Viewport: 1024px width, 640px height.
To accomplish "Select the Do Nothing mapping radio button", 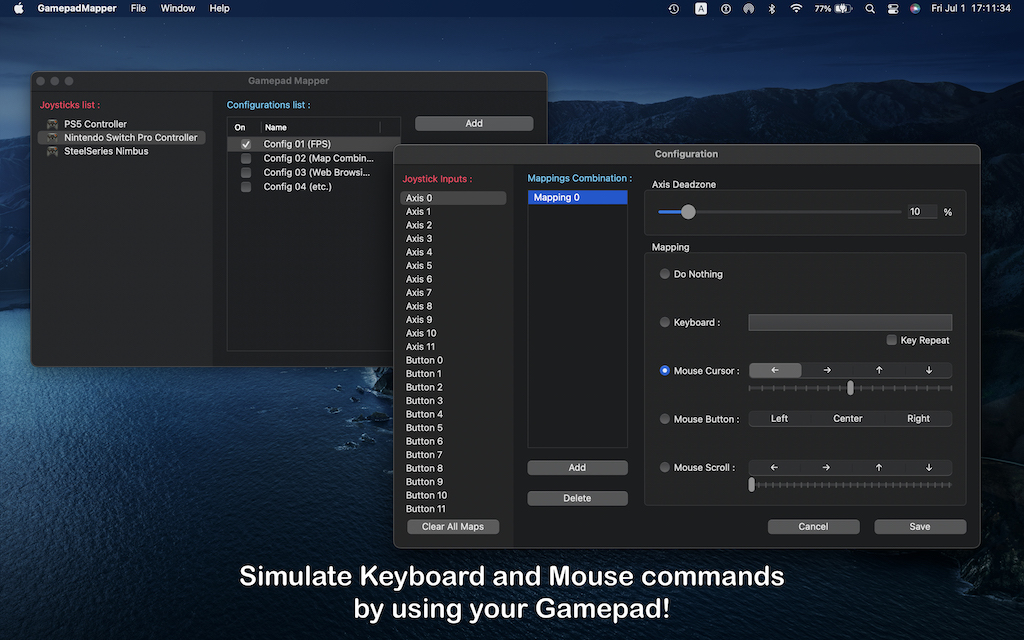I will (x=664, y=273).
